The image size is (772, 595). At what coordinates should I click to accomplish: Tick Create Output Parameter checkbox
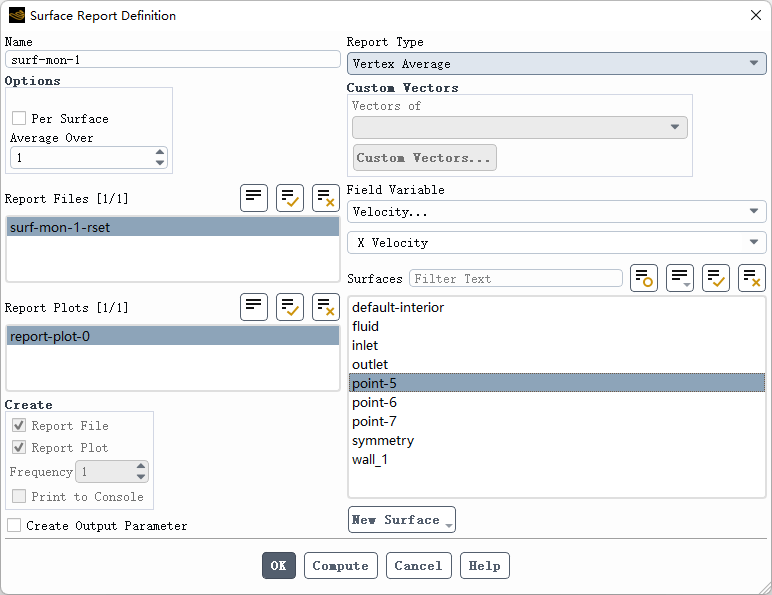tap(14, 525)
